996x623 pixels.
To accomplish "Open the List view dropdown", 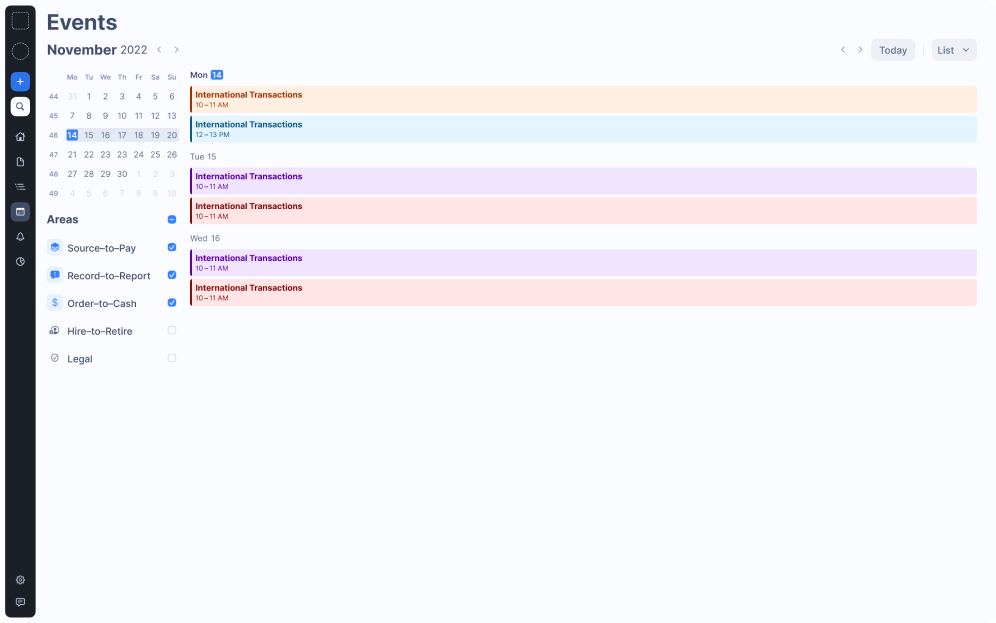I will coord(953,49).
